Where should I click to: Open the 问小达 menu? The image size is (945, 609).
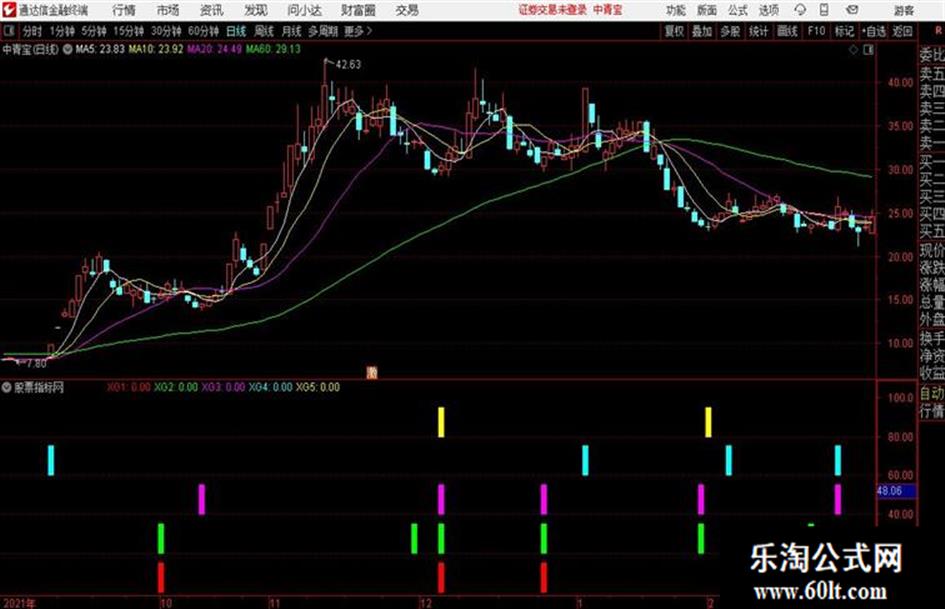(x=304, y=10)
